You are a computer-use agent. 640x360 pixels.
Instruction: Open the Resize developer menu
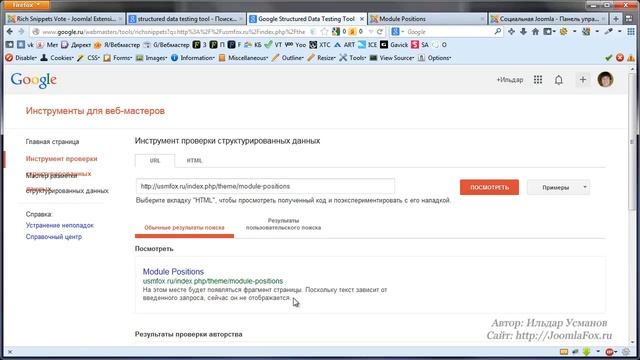[321, 58]
